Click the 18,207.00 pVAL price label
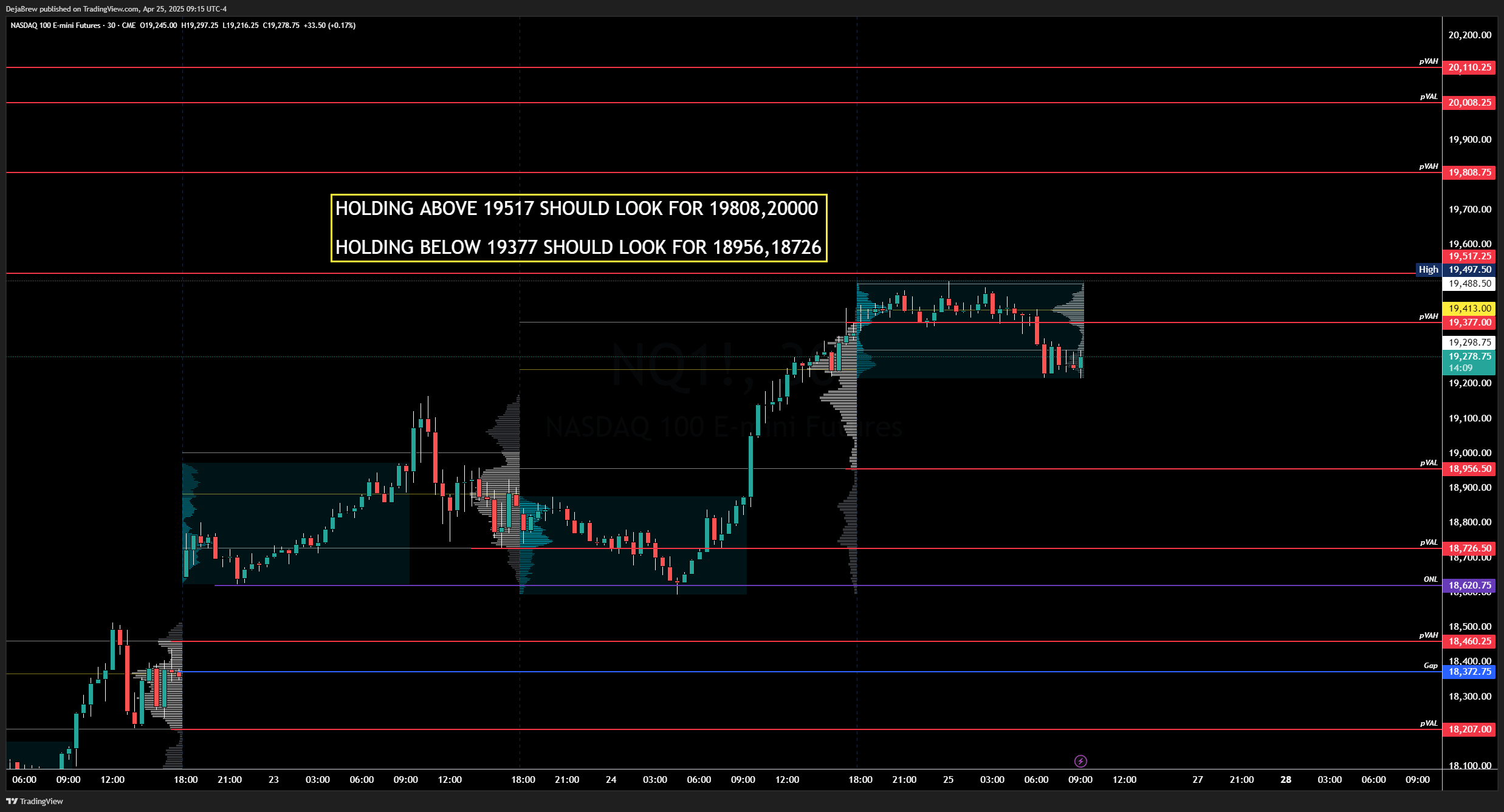1504x812 pixels. point(1469,729)
